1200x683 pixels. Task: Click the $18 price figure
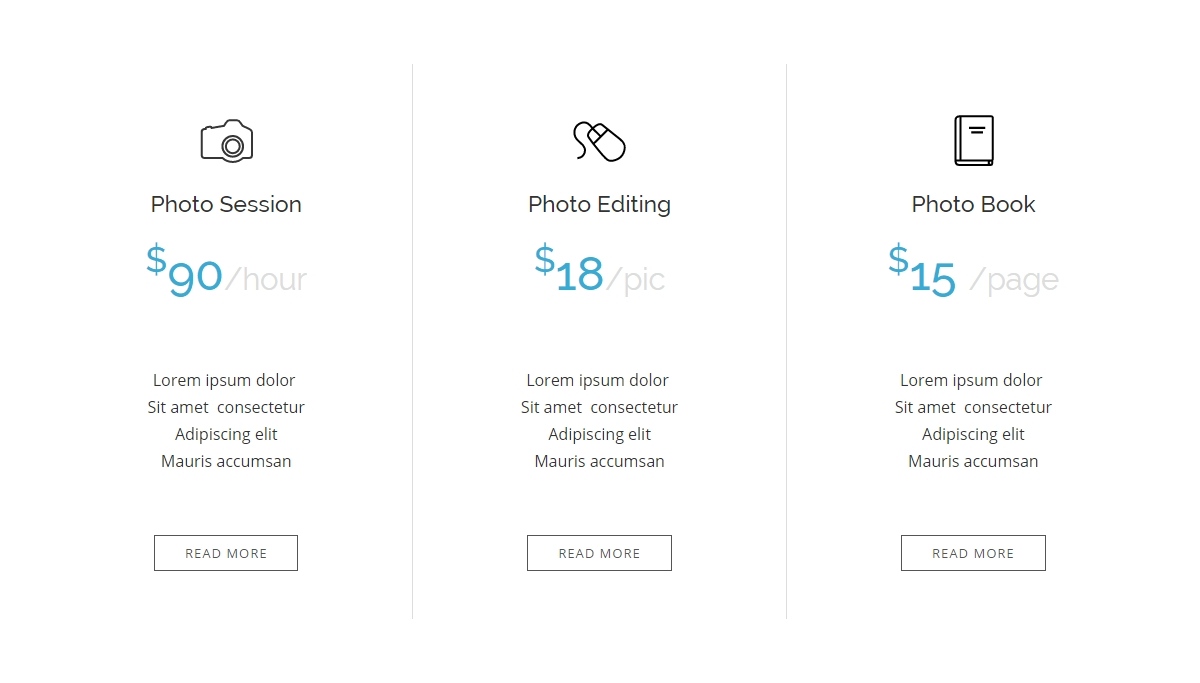click(569, 268)
